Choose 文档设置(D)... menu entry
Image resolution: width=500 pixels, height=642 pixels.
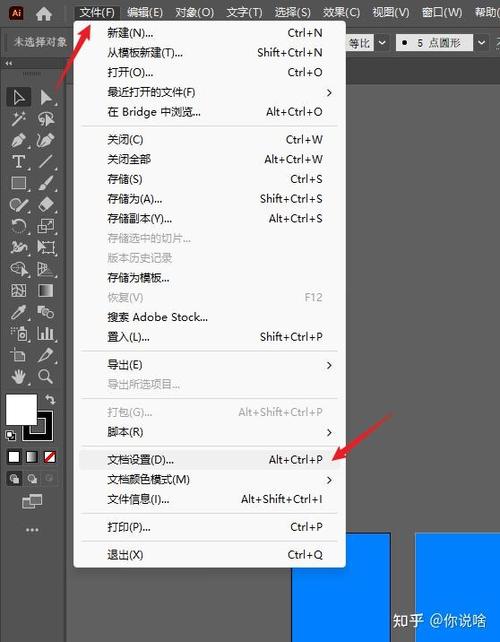pos(209,460)
